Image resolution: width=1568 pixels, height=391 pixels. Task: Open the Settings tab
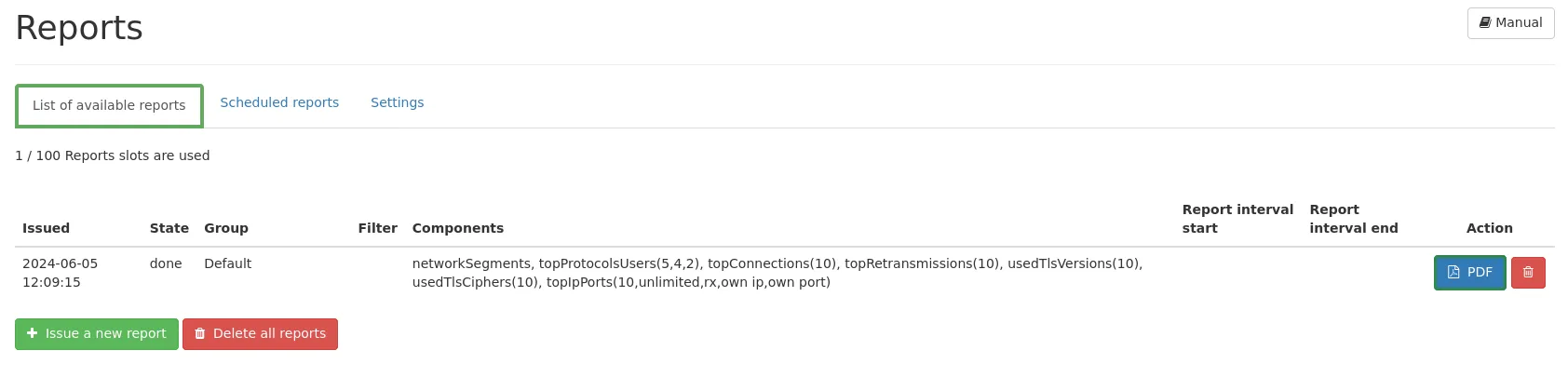point(397,102)
